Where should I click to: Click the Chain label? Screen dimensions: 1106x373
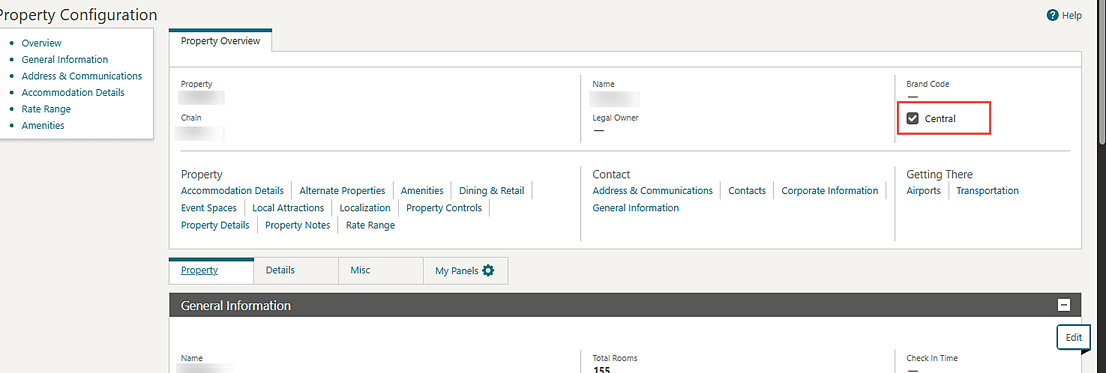coord(191,118)
